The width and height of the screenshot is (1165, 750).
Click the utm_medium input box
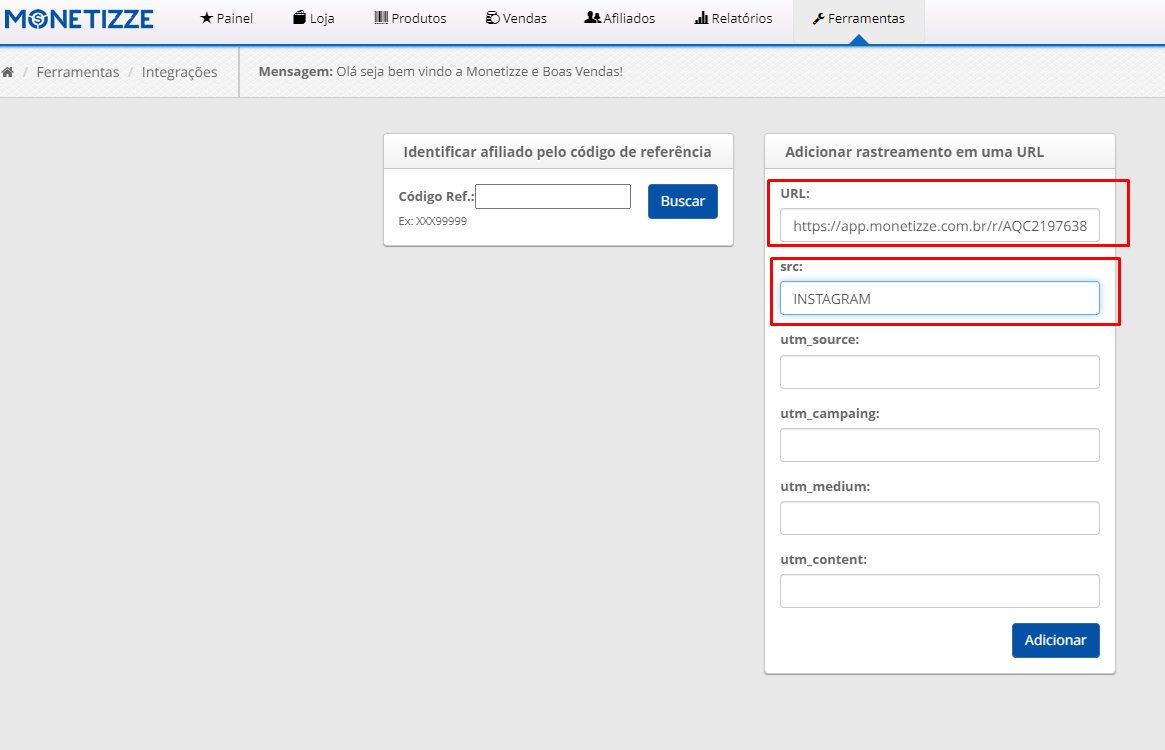pos(939,518)
